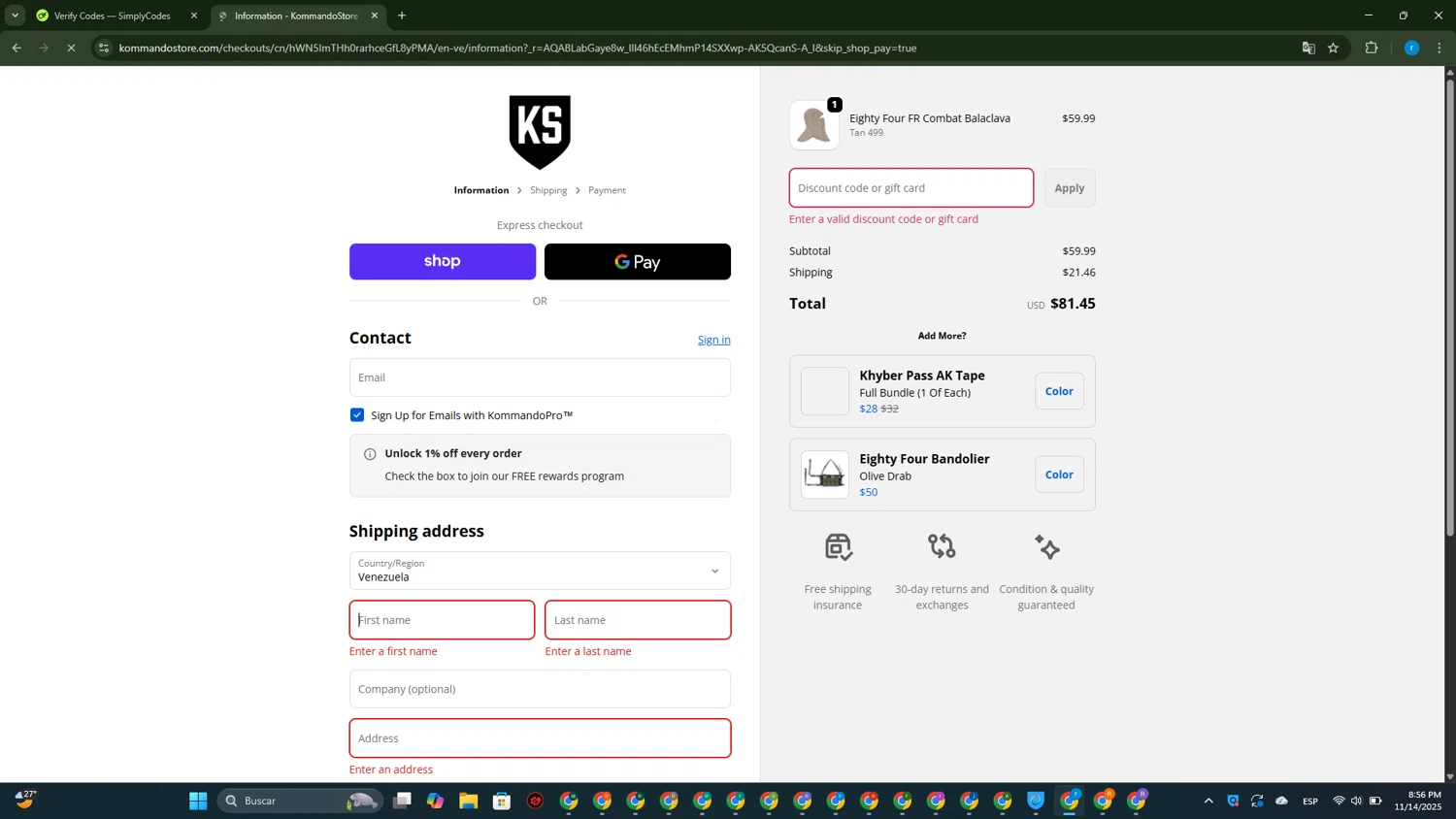Image resolution: width=1456 pixels, height=819 pixels.
Task: Click the page vertical scrollbar
Action: 1450,306
